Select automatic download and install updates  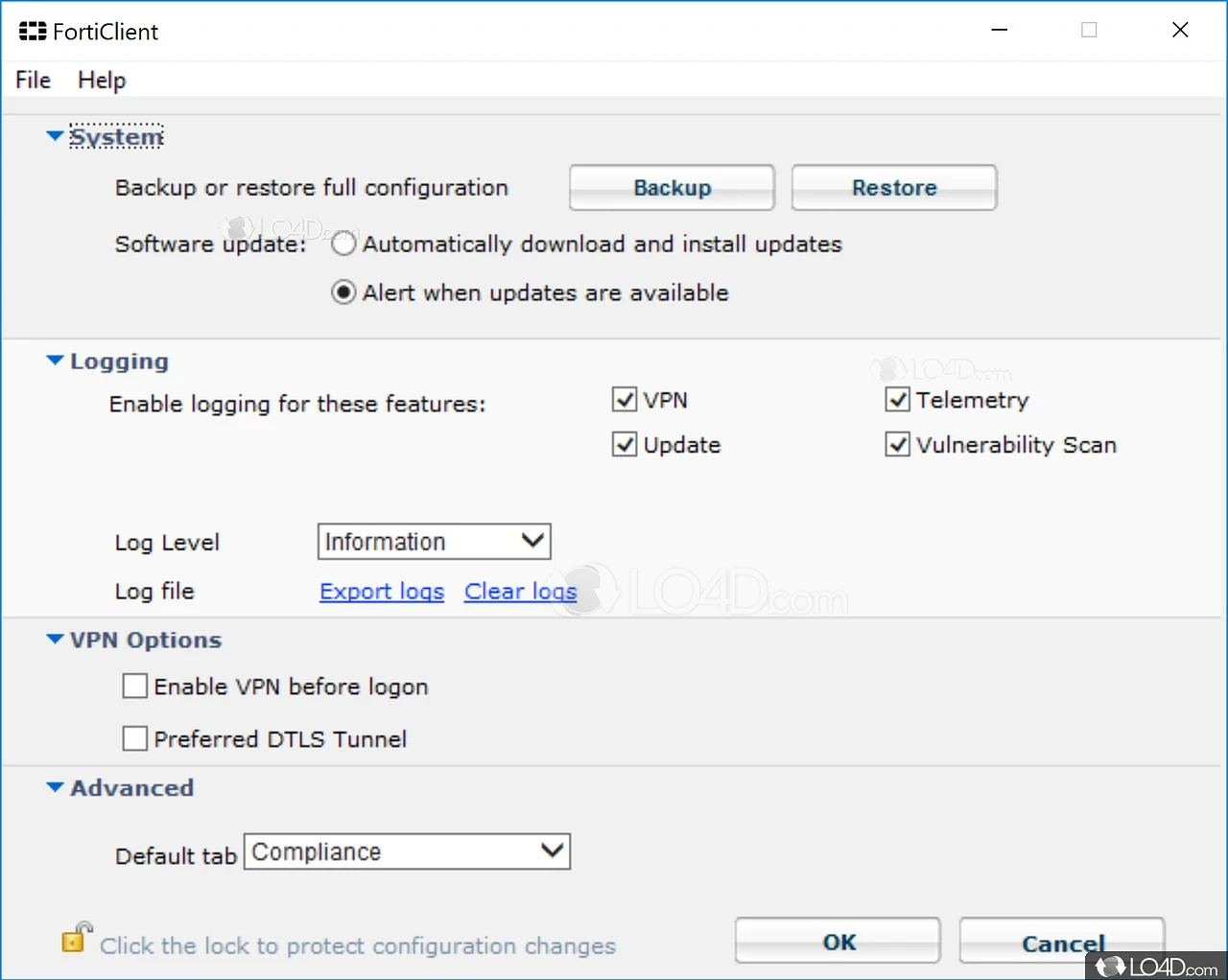(x=343, y=245)
